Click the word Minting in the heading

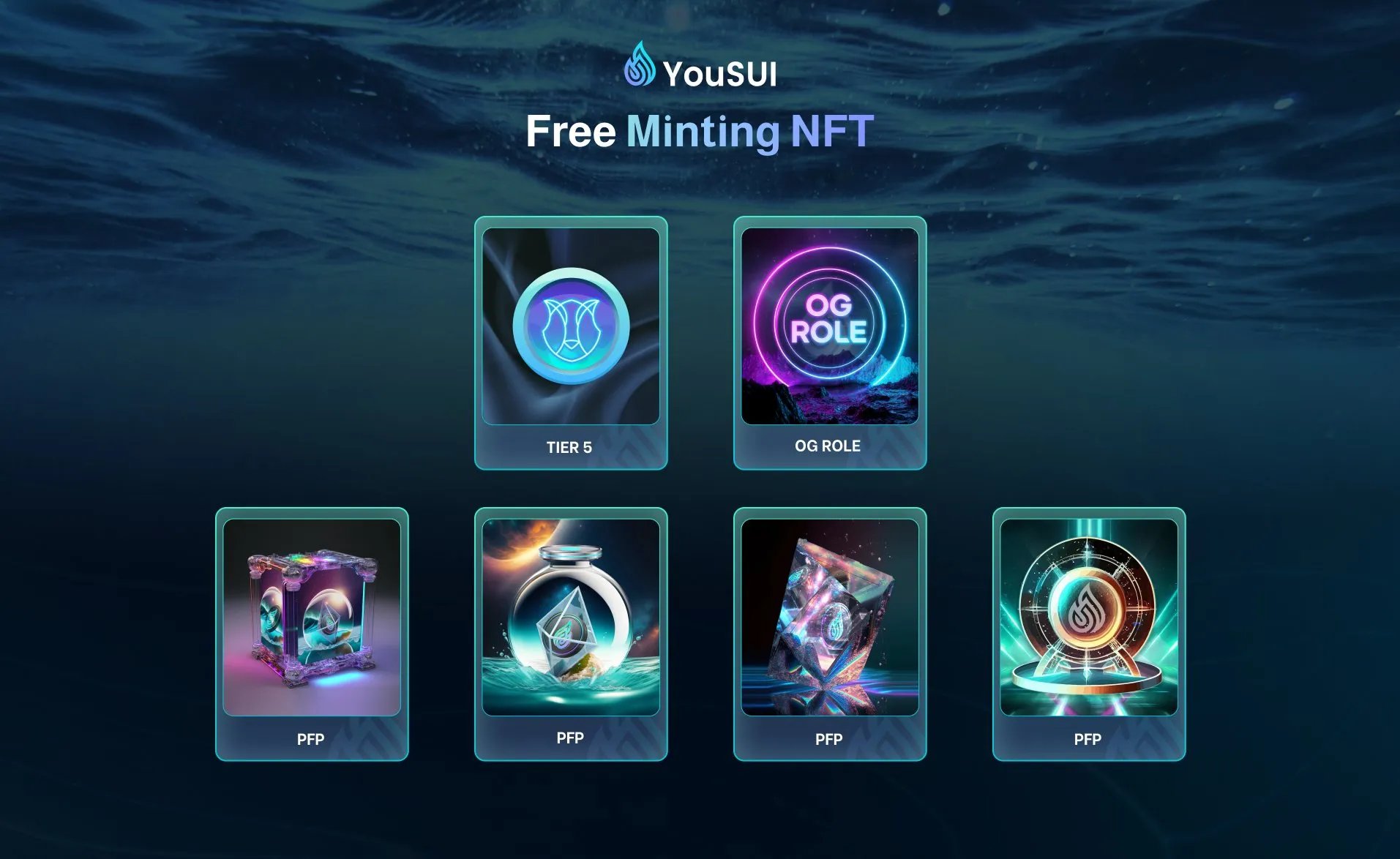coord(703,132)
